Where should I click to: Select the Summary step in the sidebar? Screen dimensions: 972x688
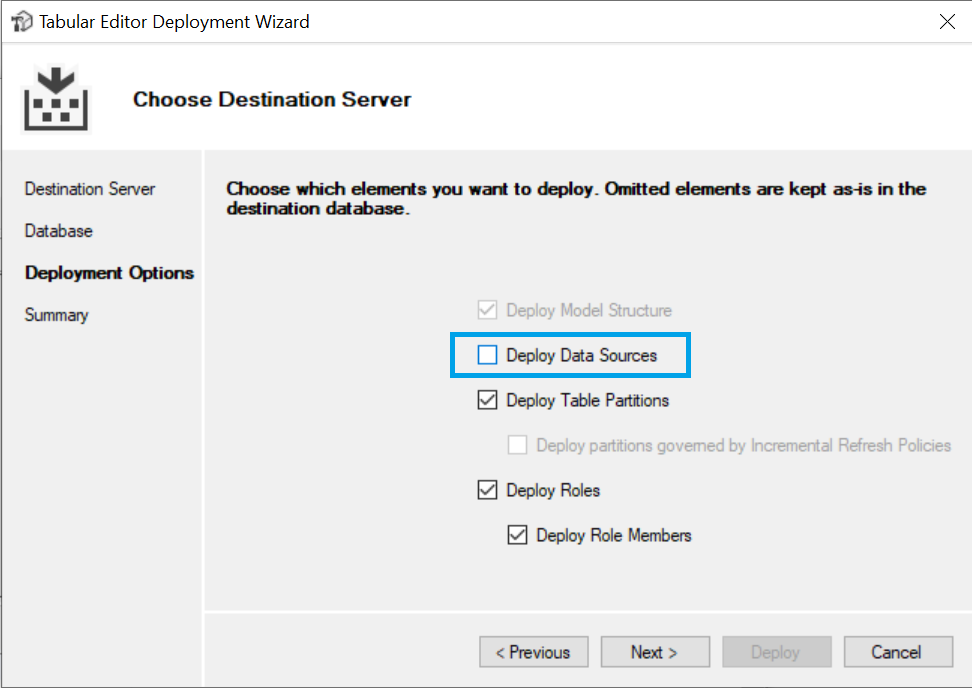click(56, 315)
